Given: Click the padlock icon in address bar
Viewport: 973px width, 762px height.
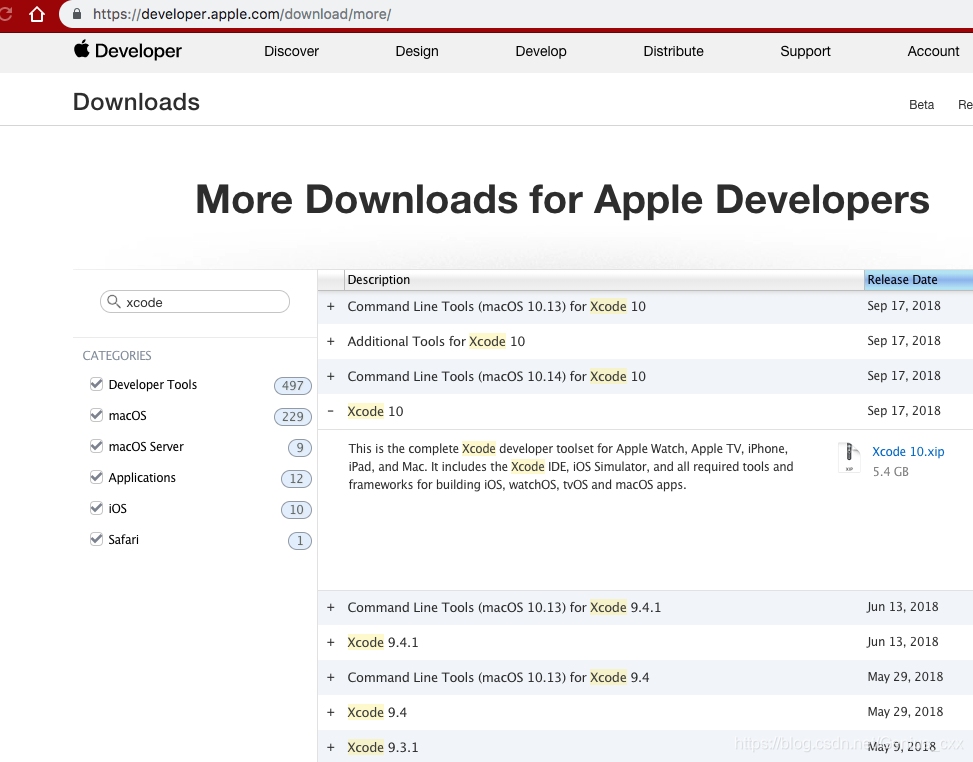Looking at the screenshot, I should [x=77, y=14].
